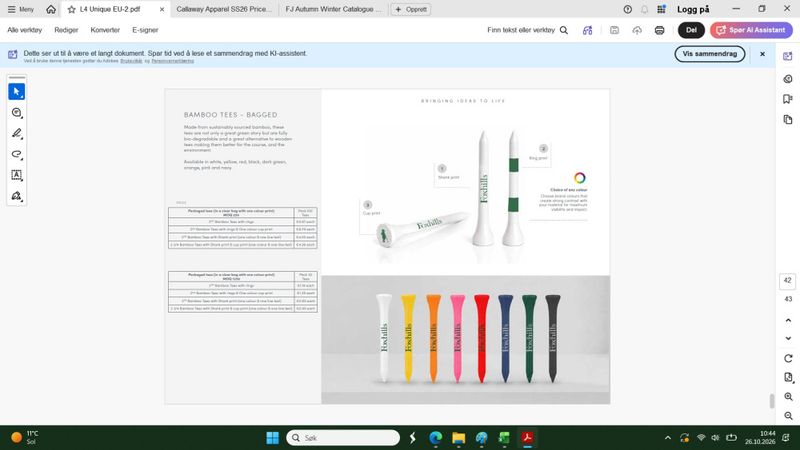The image size is (800, 450).
Task: Go to the previous page arrow
Action: pos(788,320)
